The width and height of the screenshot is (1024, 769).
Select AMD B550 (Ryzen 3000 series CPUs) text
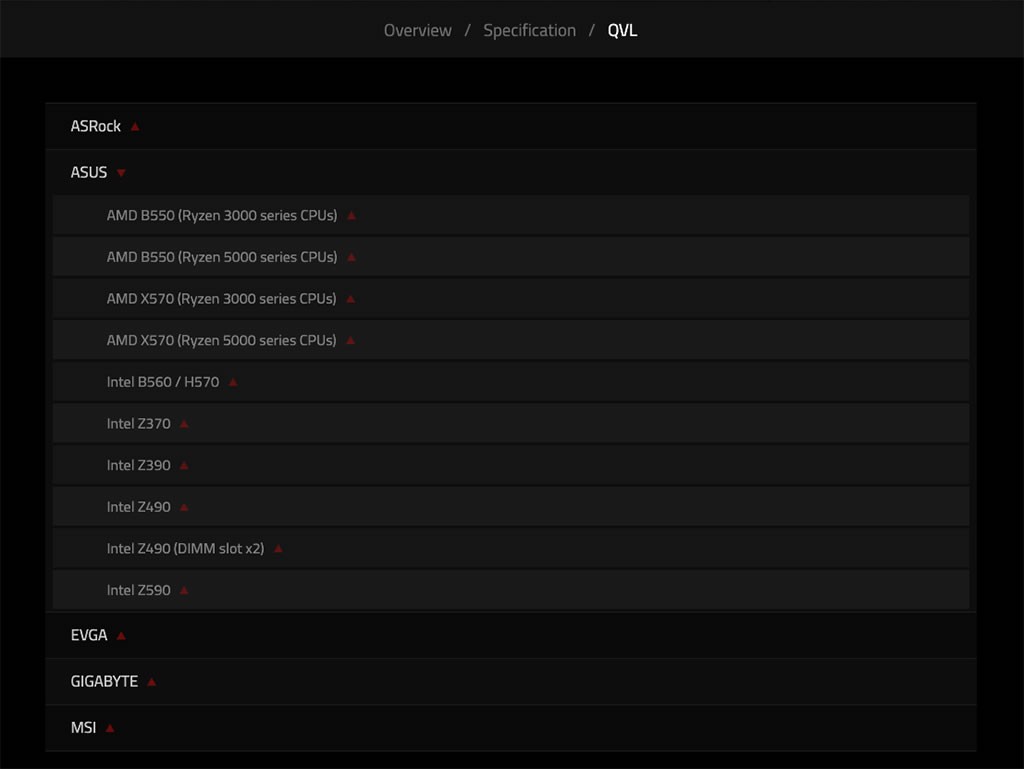[x=222, y=215]
